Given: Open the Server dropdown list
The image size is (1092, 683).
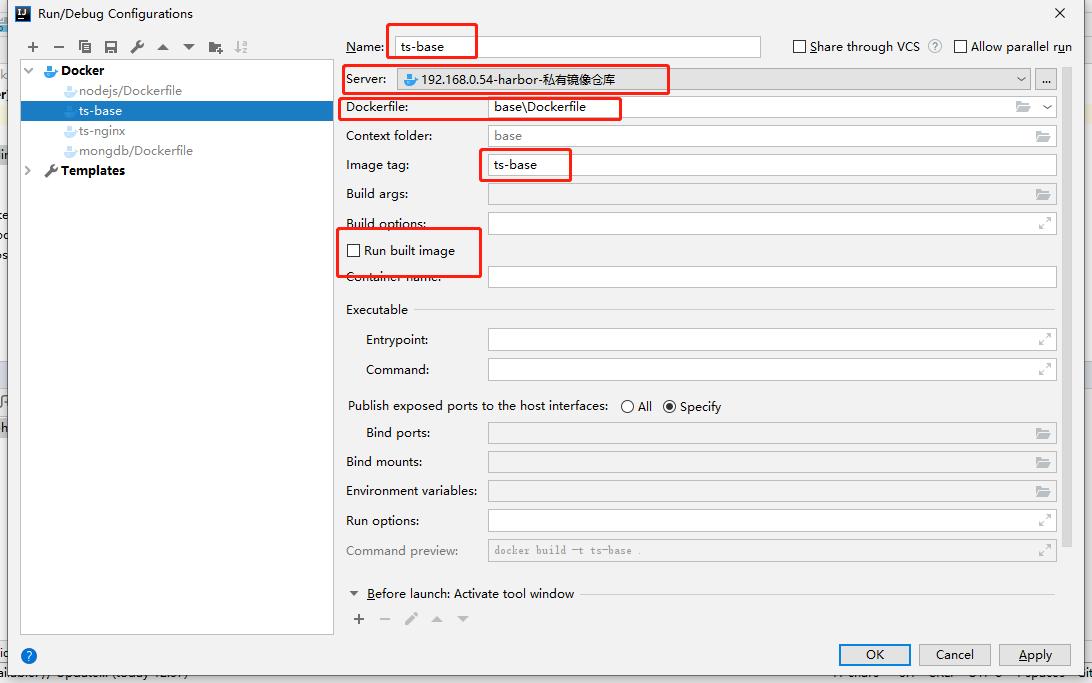Looking at the screenshot, I should tap(1020, 79).
